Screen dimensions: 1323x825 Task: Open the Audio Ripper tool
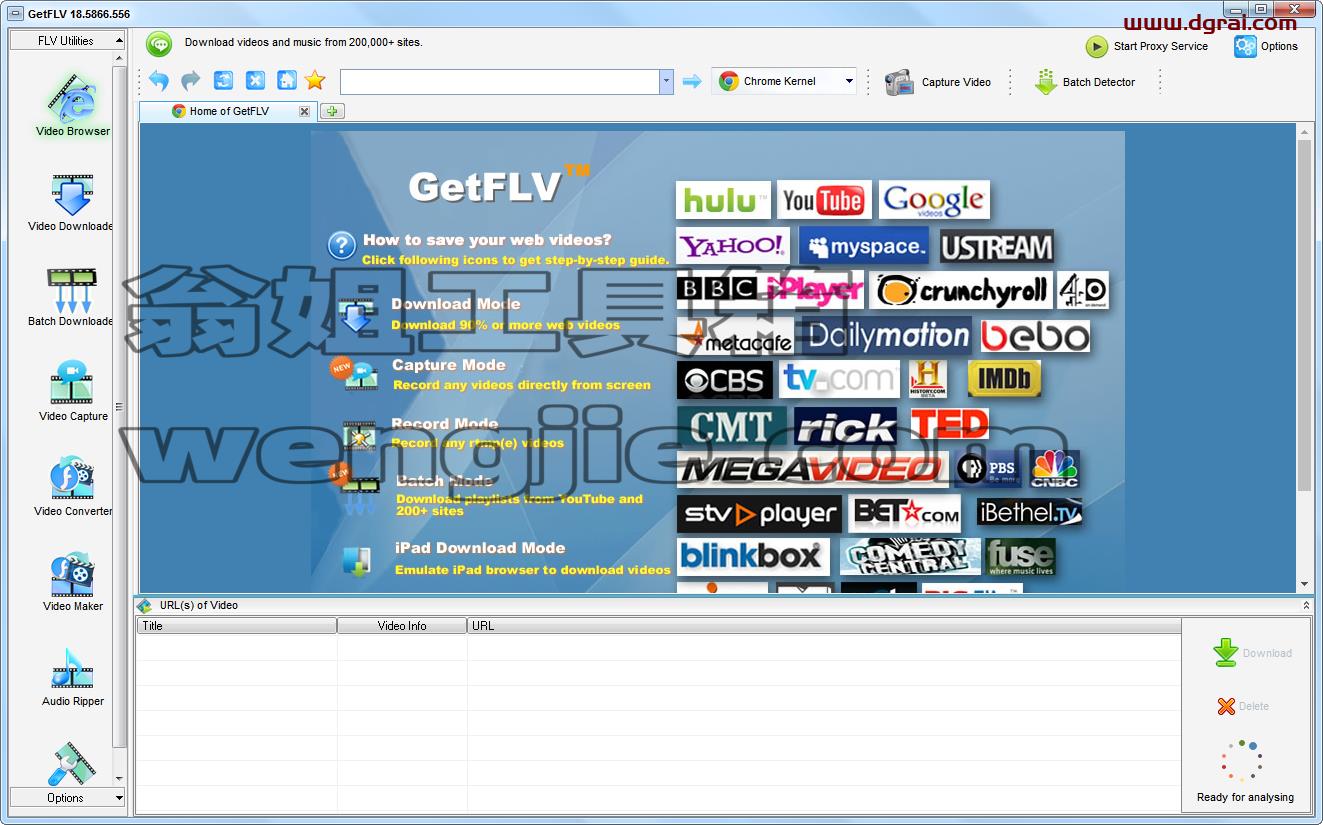pyautogui.click(x=72, y=678)
